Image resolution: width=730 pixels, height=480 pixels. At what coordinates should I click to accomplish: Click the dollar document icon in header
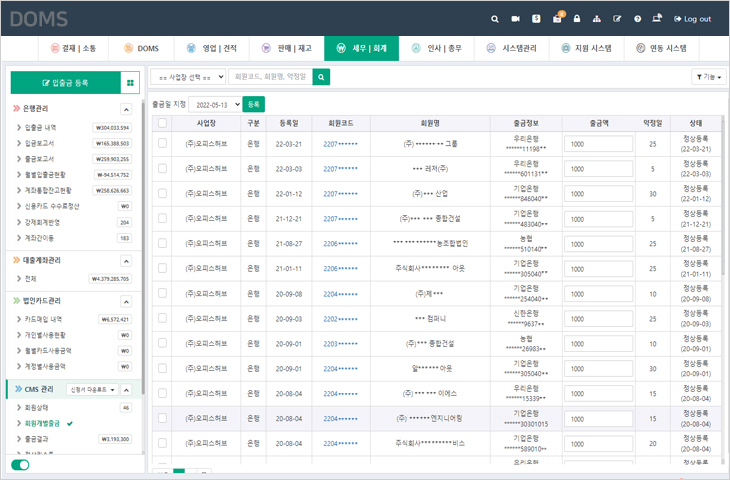536,19
